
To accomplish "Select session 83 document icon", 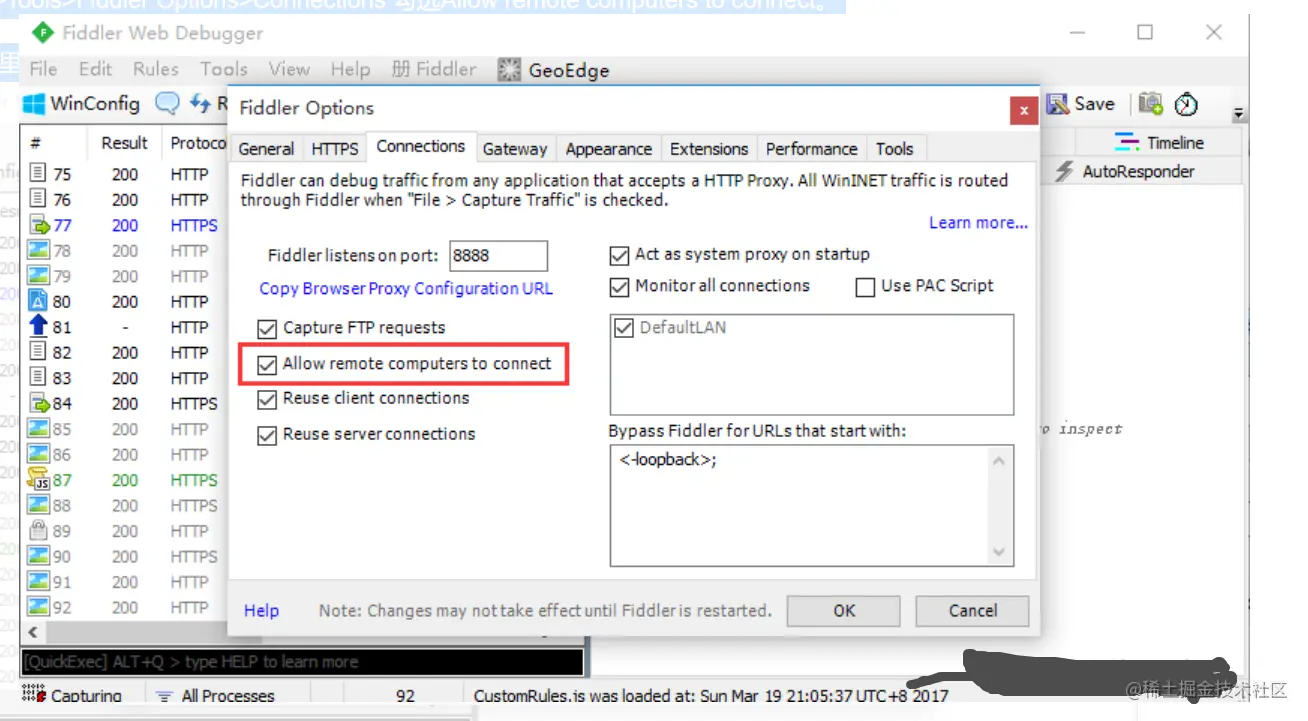I will point(38,378).
